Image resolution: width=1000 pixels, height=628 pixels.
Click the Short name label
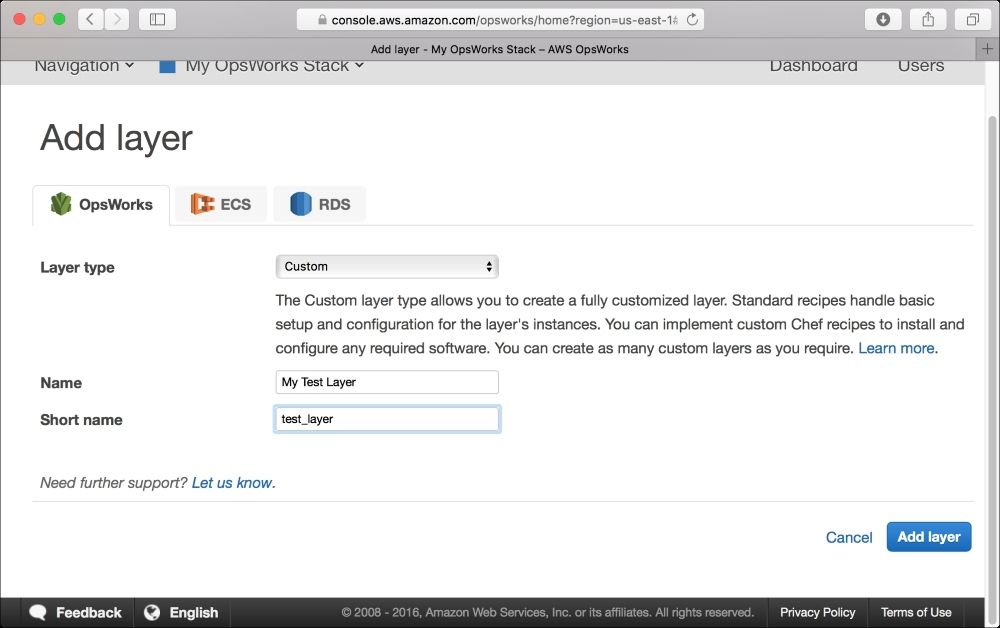81,420
